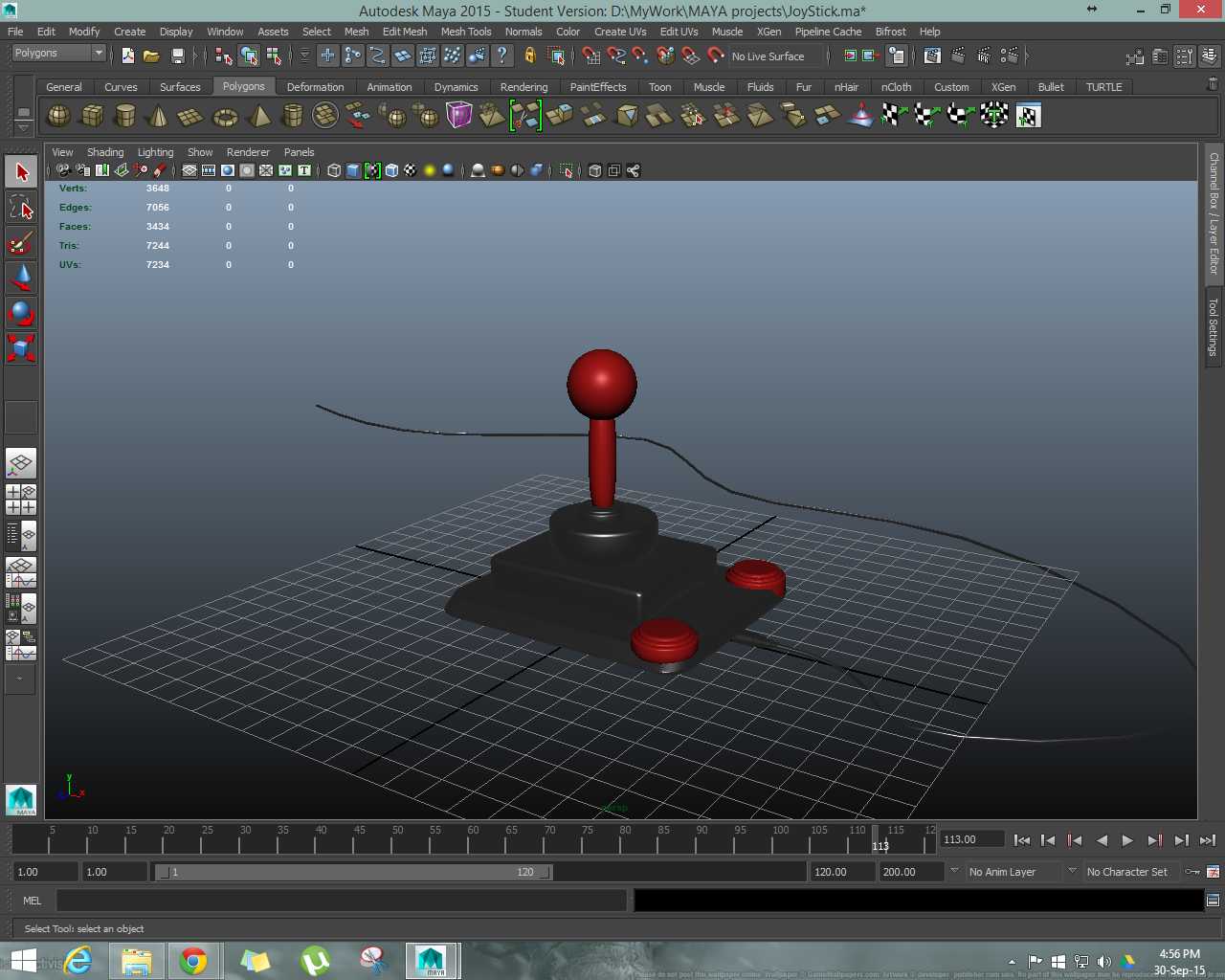Screen dimensions: 1225x980
Task: Toggle textured display checker icon
Action: (x=411, y=170)
